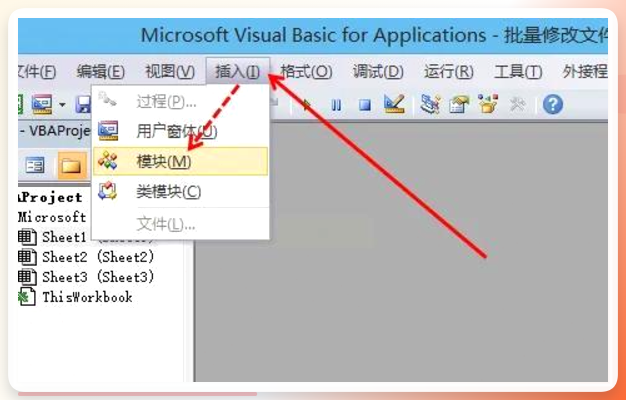Click the Microsoft Excel Objects folder text
The width and height of the screenshot is (626, 400).
tap(52, 217)
